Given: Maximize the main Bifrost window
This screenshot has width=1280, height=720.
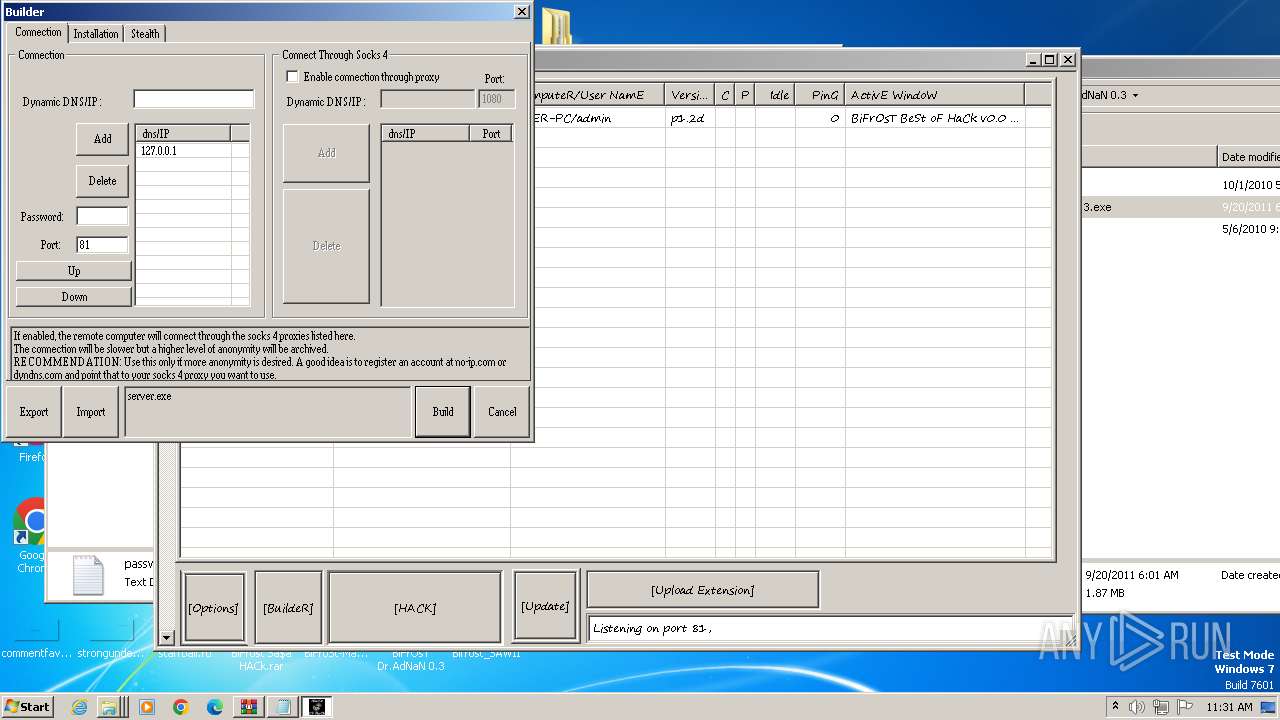Looking at the screenshot, I should [x=1049, y=60].
